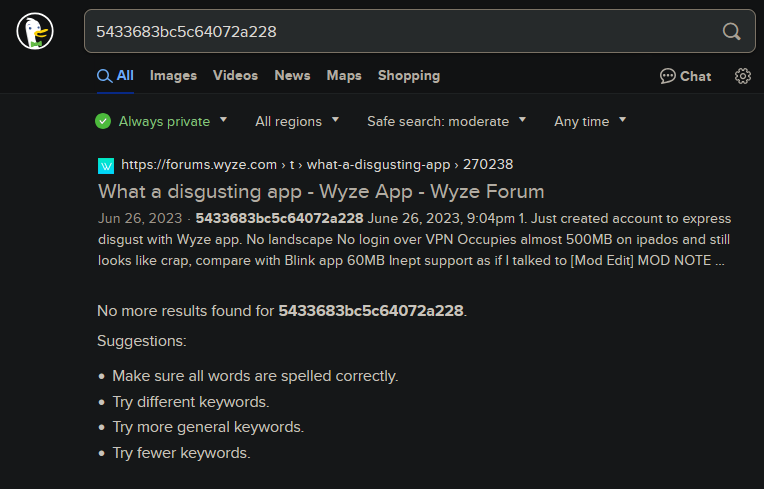Screen dimensions: 764x489
Task: Click the 'Try fewer keywords.' suggestion
Action: 181,453
